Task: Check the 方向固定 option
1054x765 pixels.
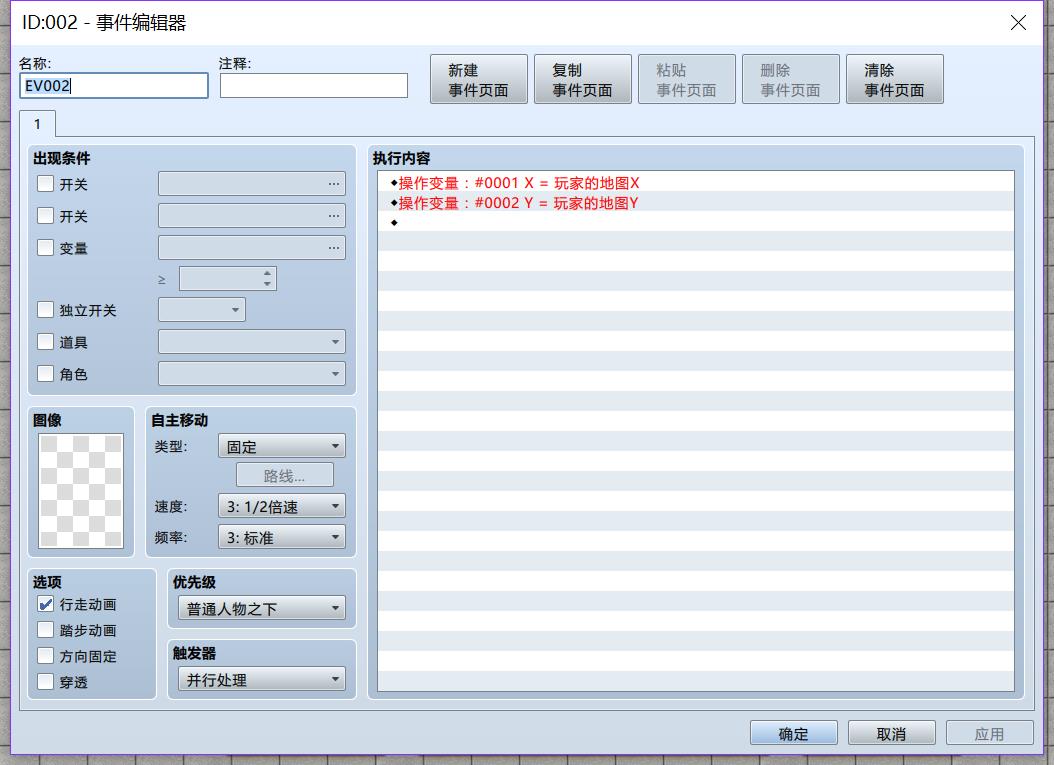Action: point(45,656)
